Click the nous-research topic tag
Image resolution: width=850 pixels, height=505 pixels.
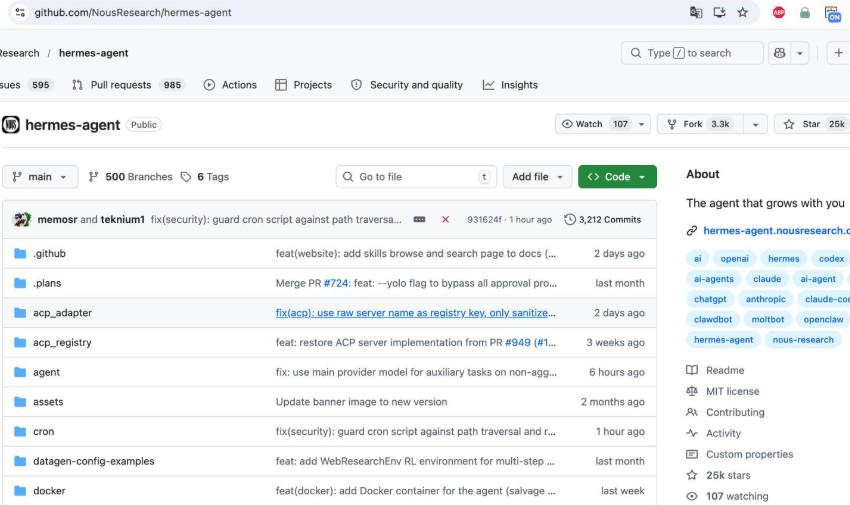tap(803, 340)
